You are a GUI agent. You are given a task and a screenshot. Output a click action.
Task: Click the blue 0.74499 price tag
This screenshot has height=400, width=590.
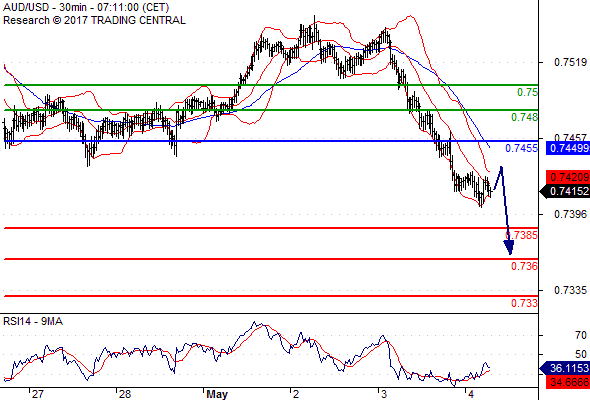tap(568, 148)
